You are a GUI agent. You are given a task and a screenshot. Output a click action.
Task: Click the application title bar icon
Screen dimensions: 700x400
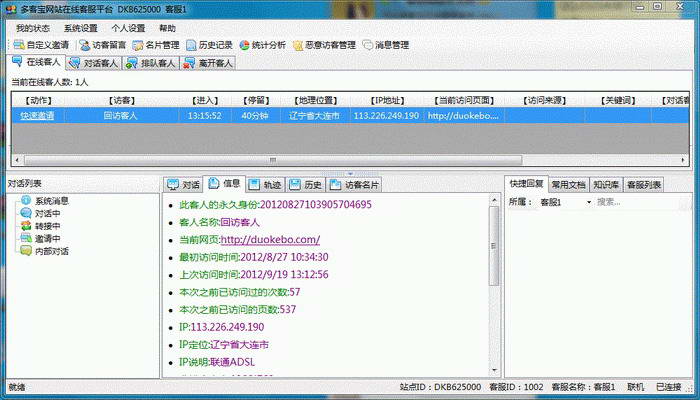pyautogui.click(x=11, y=9)
